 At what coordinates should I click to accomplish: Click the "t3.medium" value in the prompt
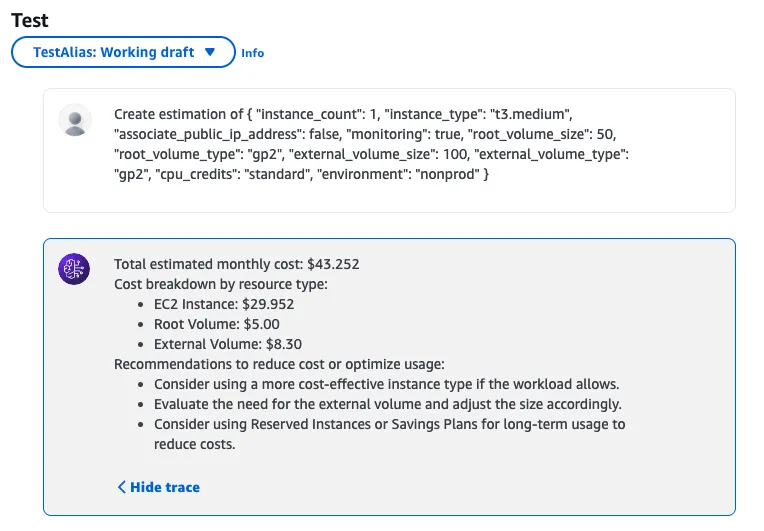tap(531, 114)
